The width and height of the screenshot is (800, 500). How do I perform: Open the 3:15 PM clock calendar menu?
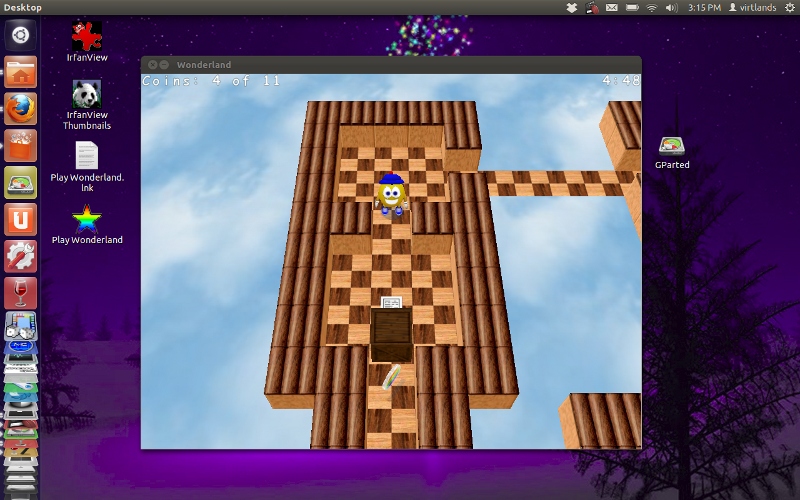pos(704,8)
